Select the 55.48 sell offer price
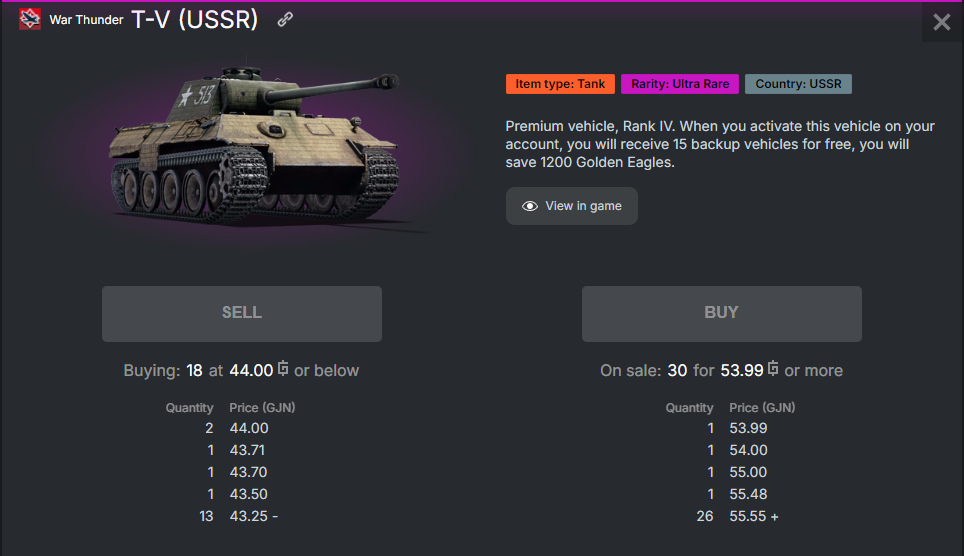The height and width of the screenshot is (556, 964). pyautogui.click(x=748, y=494)
